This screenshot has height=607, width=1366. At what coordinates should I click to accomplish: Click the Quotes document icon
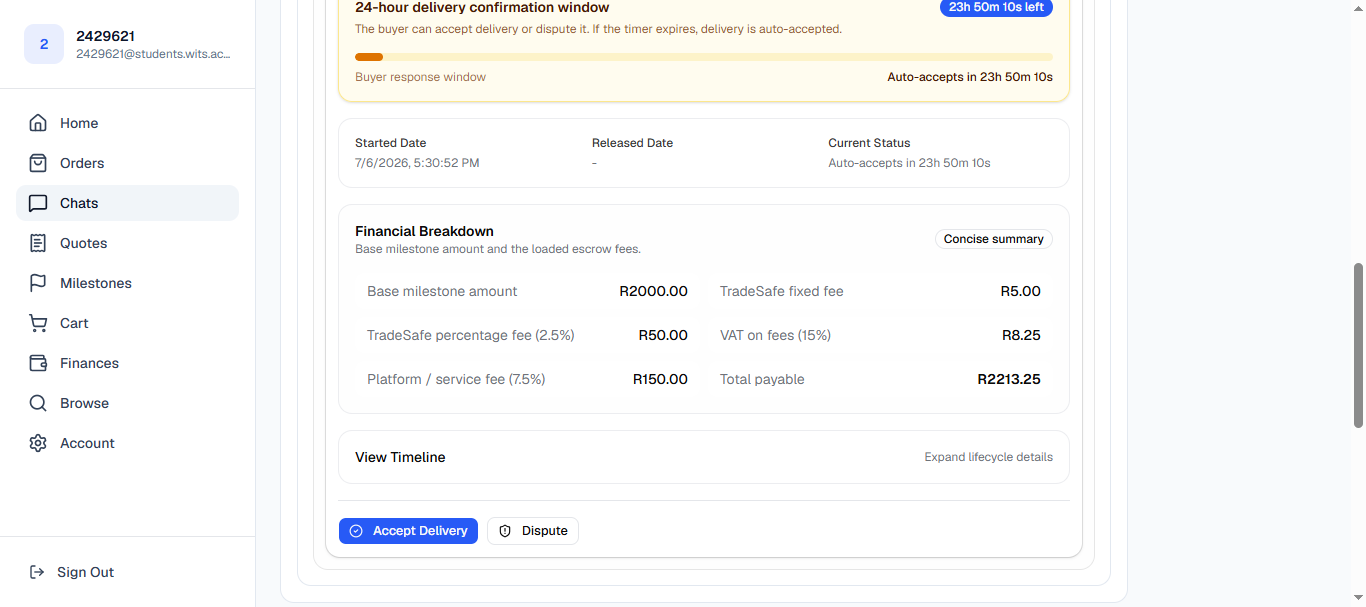38,243
